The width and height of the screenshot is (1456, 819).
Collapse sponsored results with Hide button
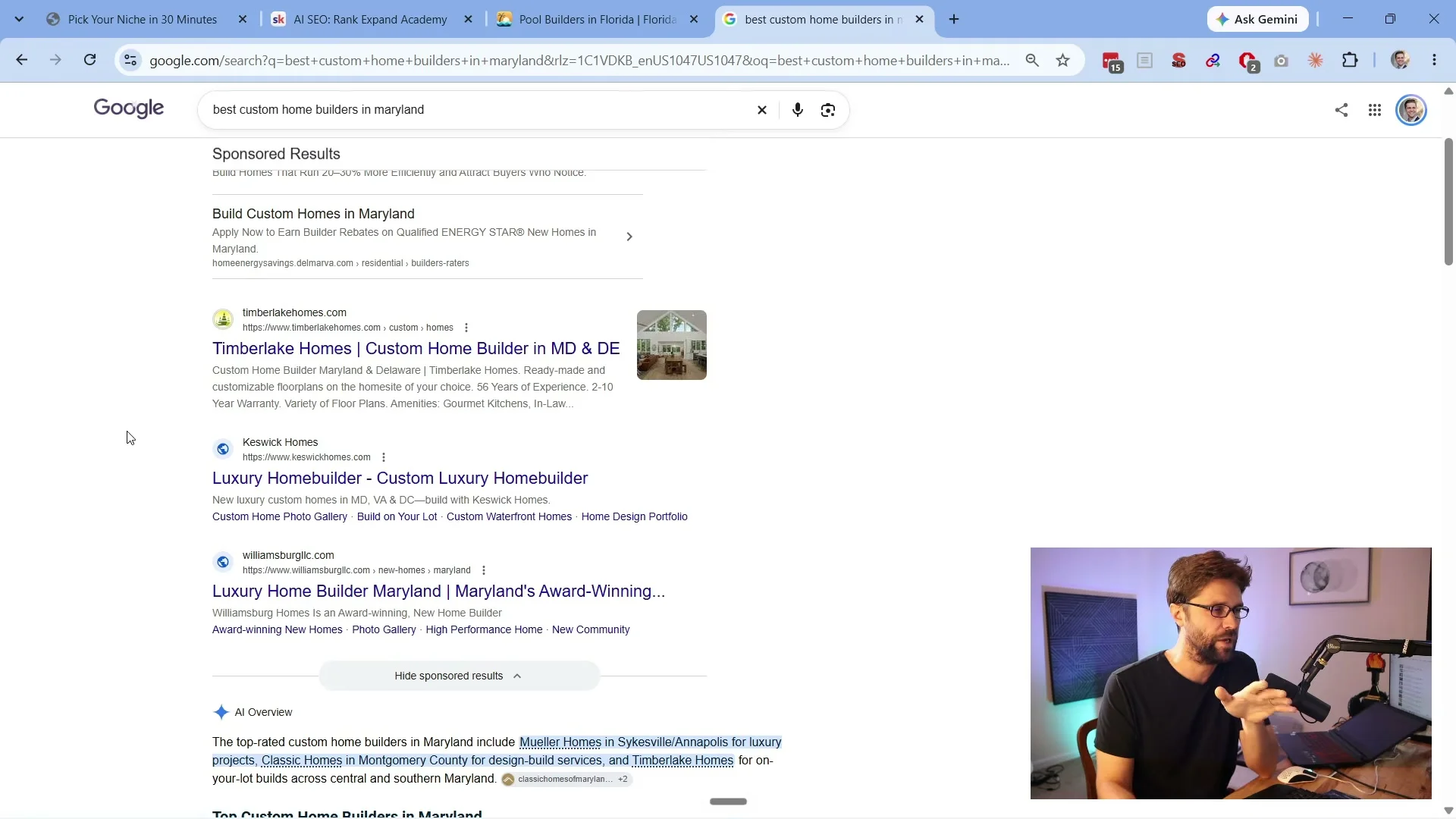click(x=459, y=676)
